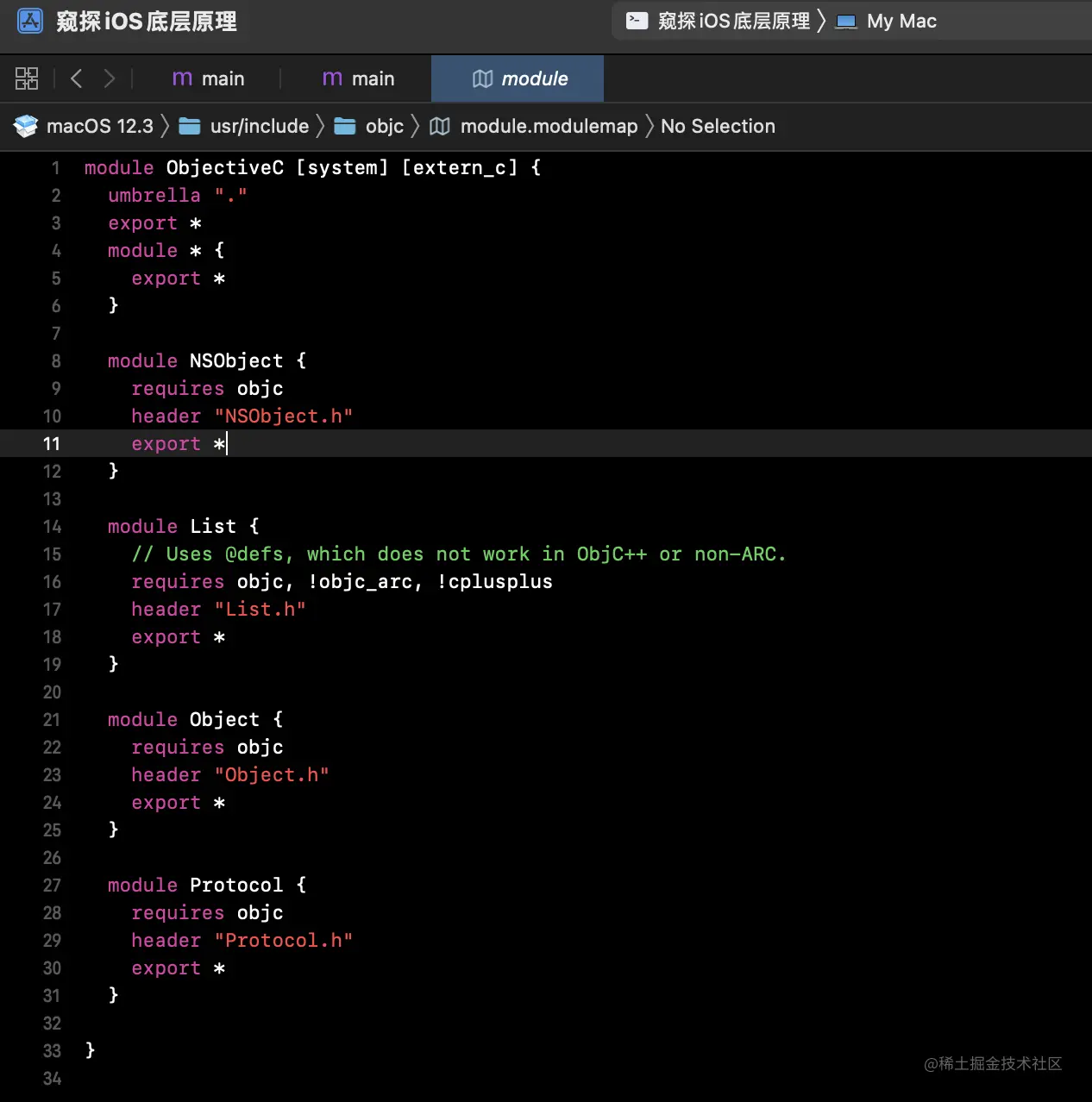Click the "NSObject.h" string
1092x1102 pixels.
pos(284,416)
